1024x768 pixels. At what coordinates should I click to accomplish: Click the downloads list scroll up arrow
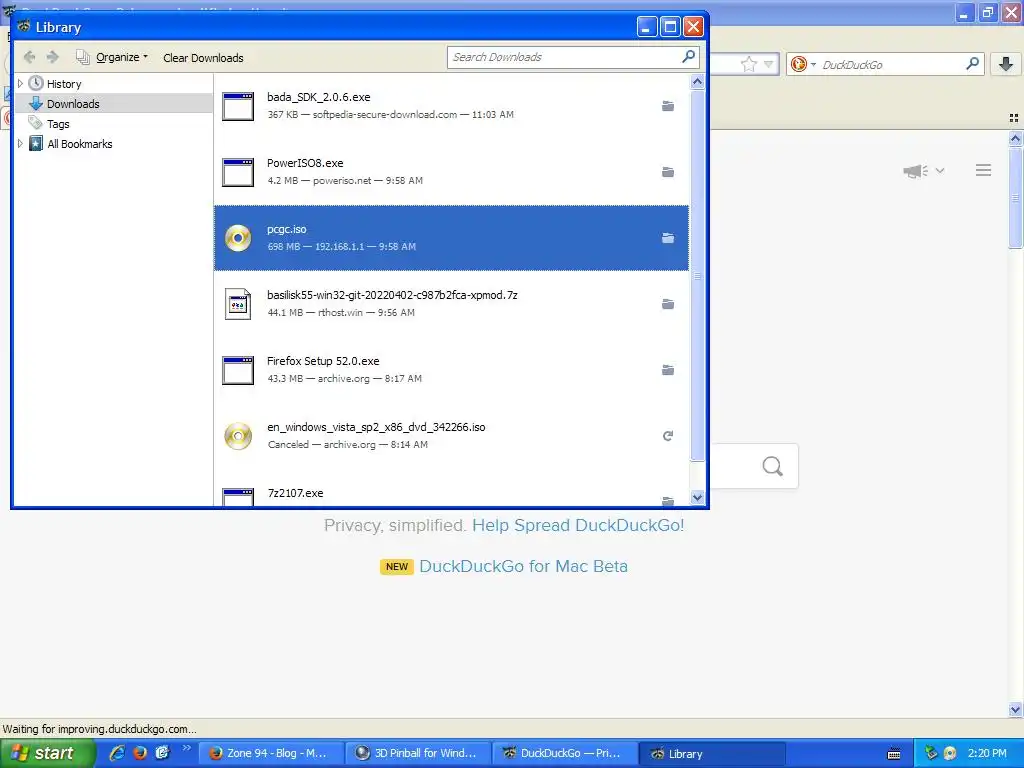tap(697, 82)
